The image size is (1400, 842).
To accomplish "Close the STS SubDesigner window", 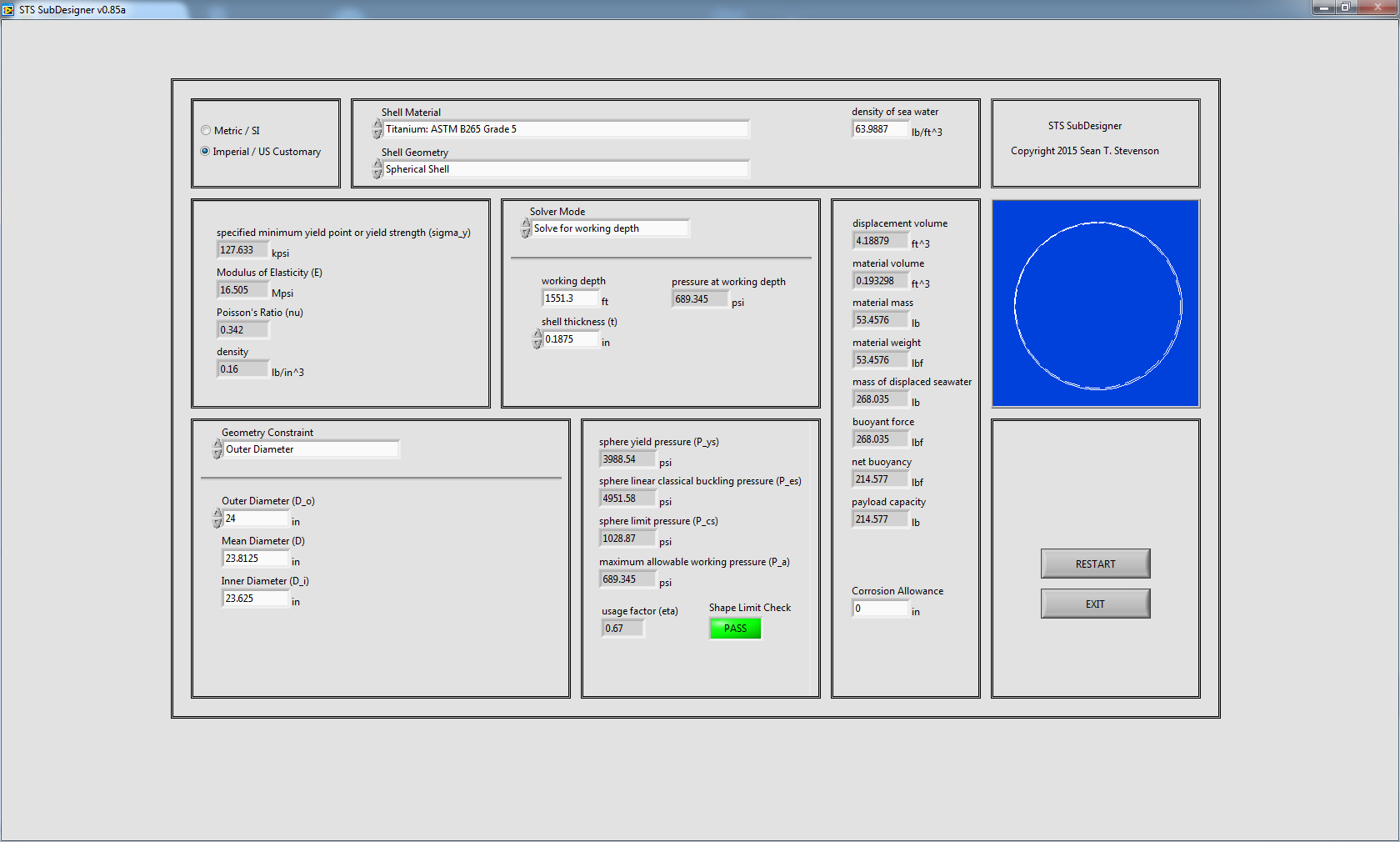I will (x=1377, y=8).
